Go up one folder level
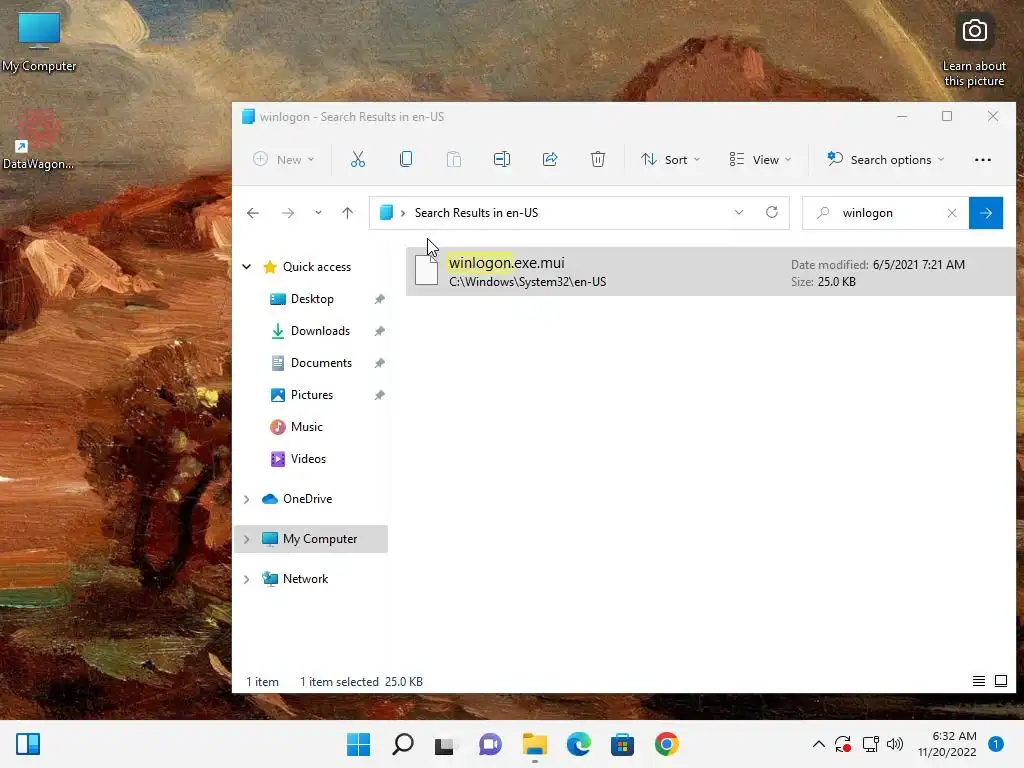The image size is (1024, 768). [347, 213]
